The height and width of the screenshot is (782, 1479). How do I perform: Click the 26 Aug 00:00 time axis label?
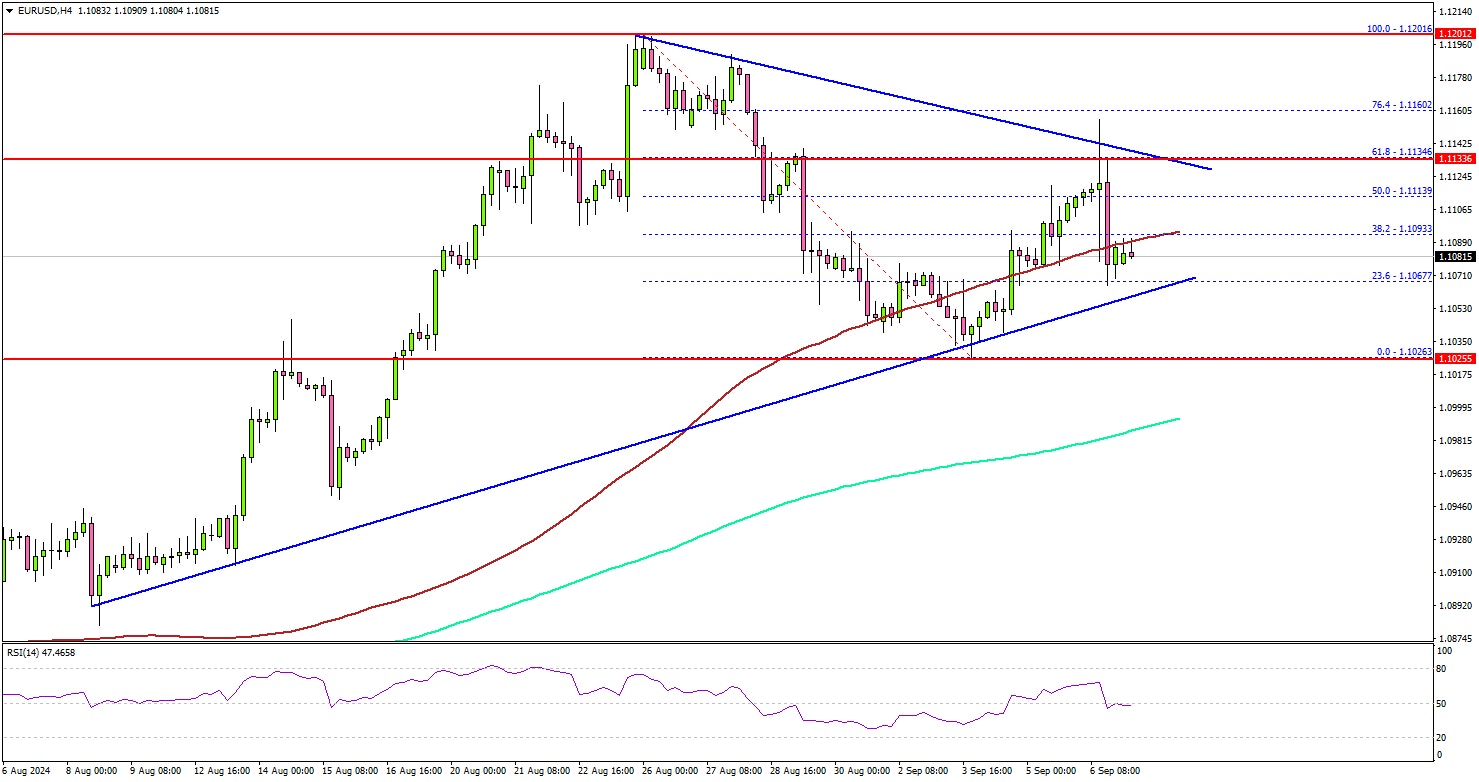[669, 772]
